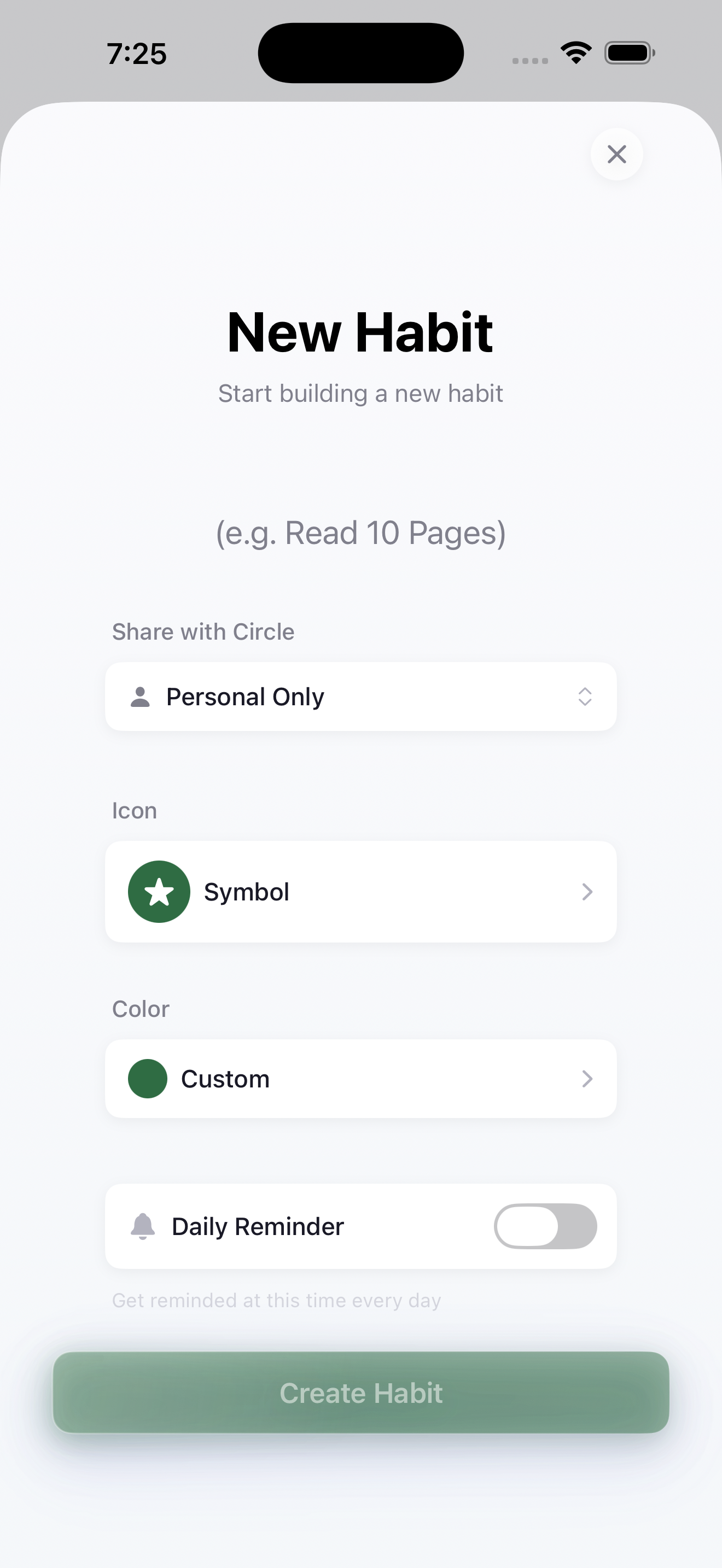722x1568 pixels.
Task: Open the Share with Circle selector
Action: point(361,697)
